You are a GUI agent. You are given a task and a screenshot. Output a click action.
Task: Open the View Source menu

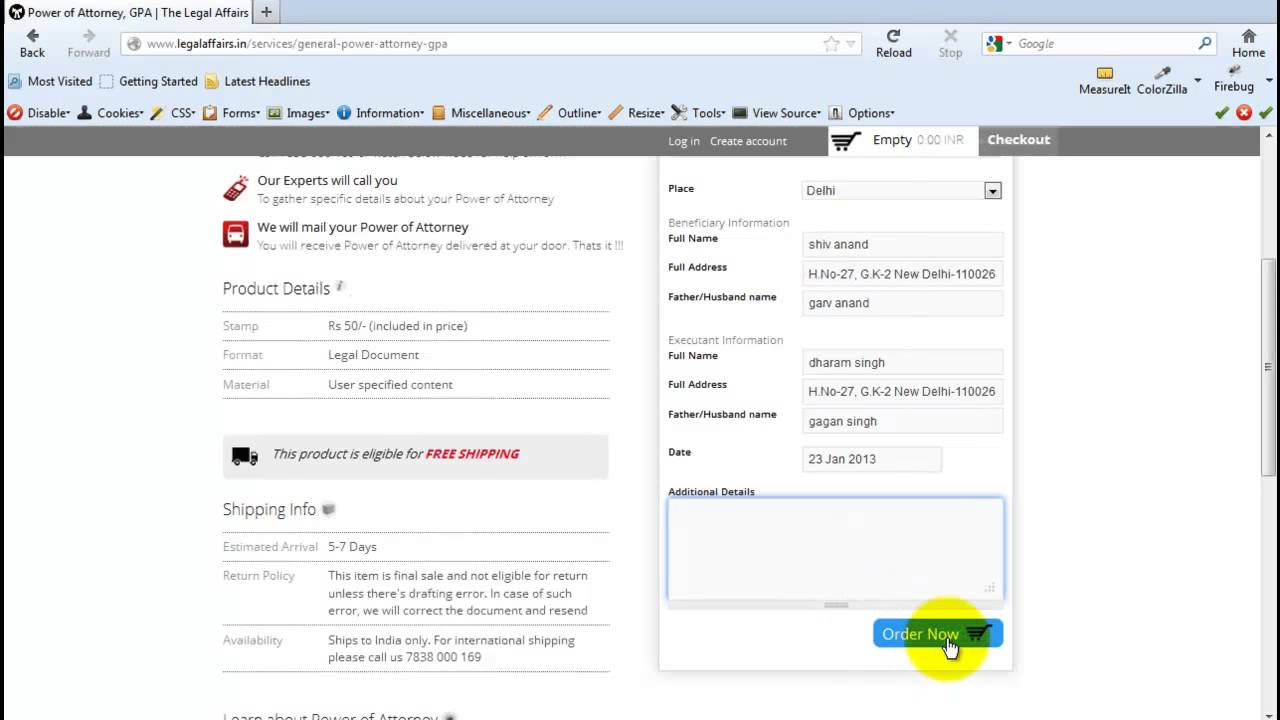click(x=776, y=113)
